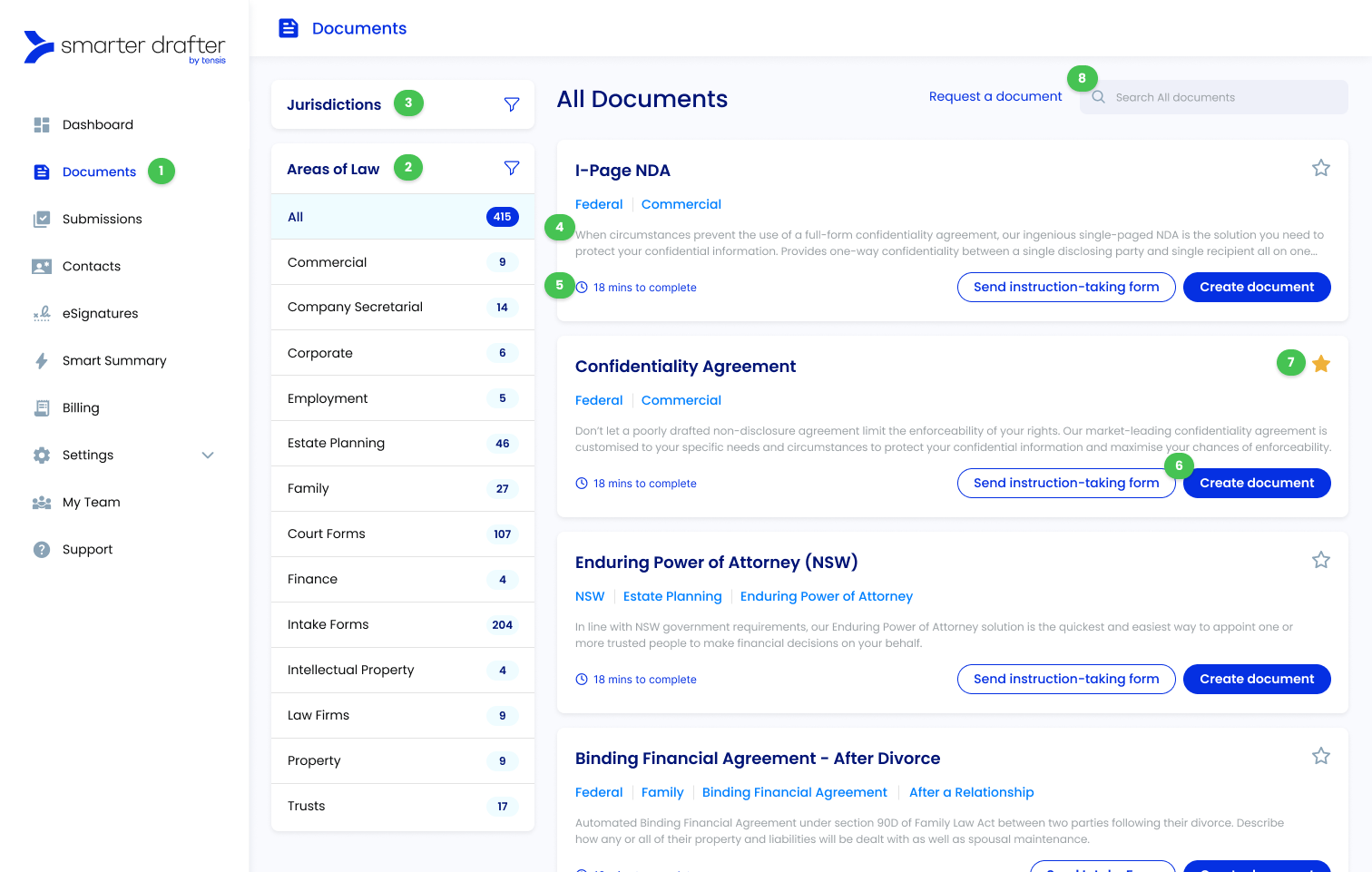Image resolution: width=1372 pixels, height=872 pixels.
Task: Open Support via the question mark icon
Action: tap(42, 549)
